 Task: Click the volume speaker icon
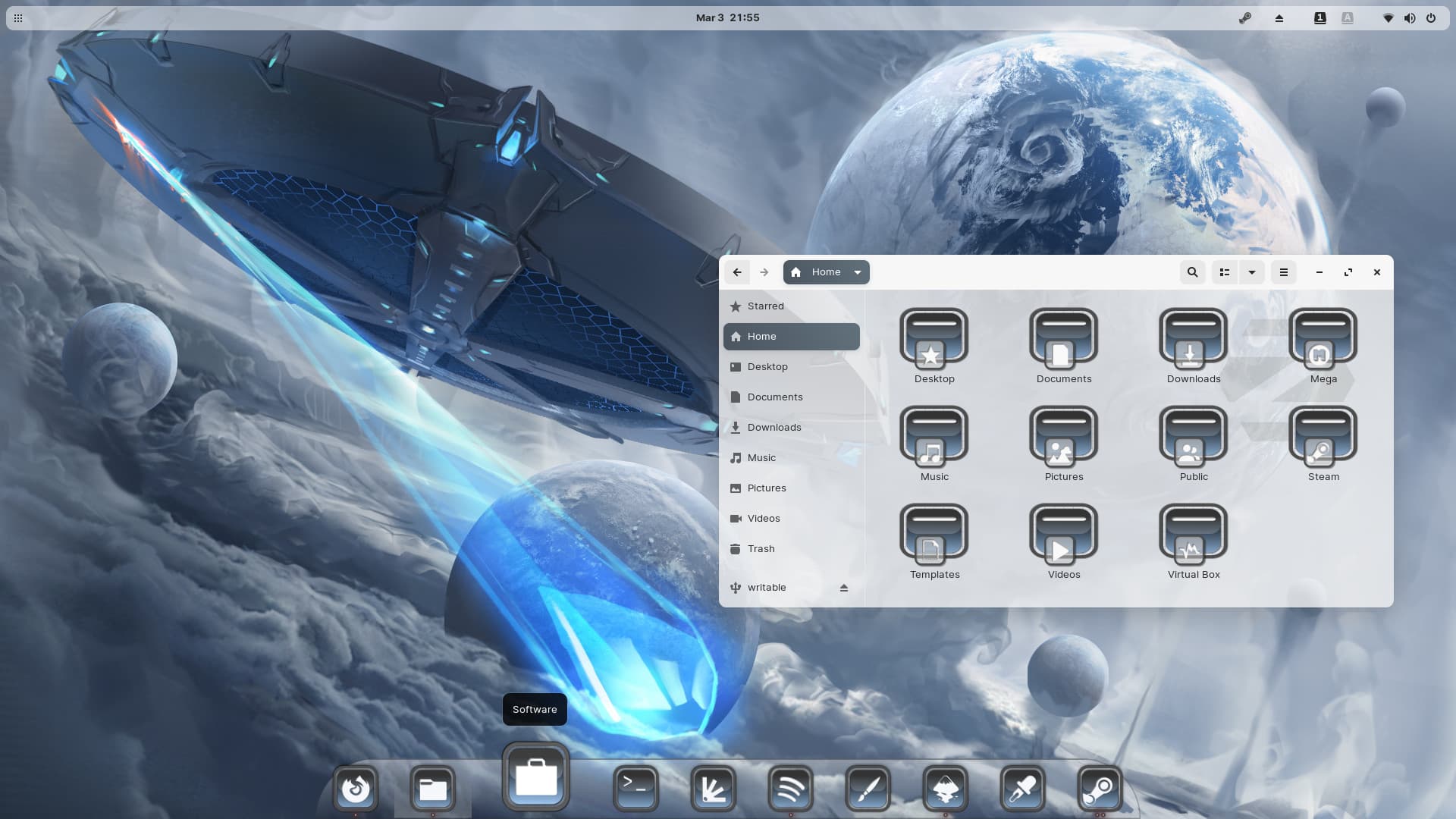coord(1410,17)
